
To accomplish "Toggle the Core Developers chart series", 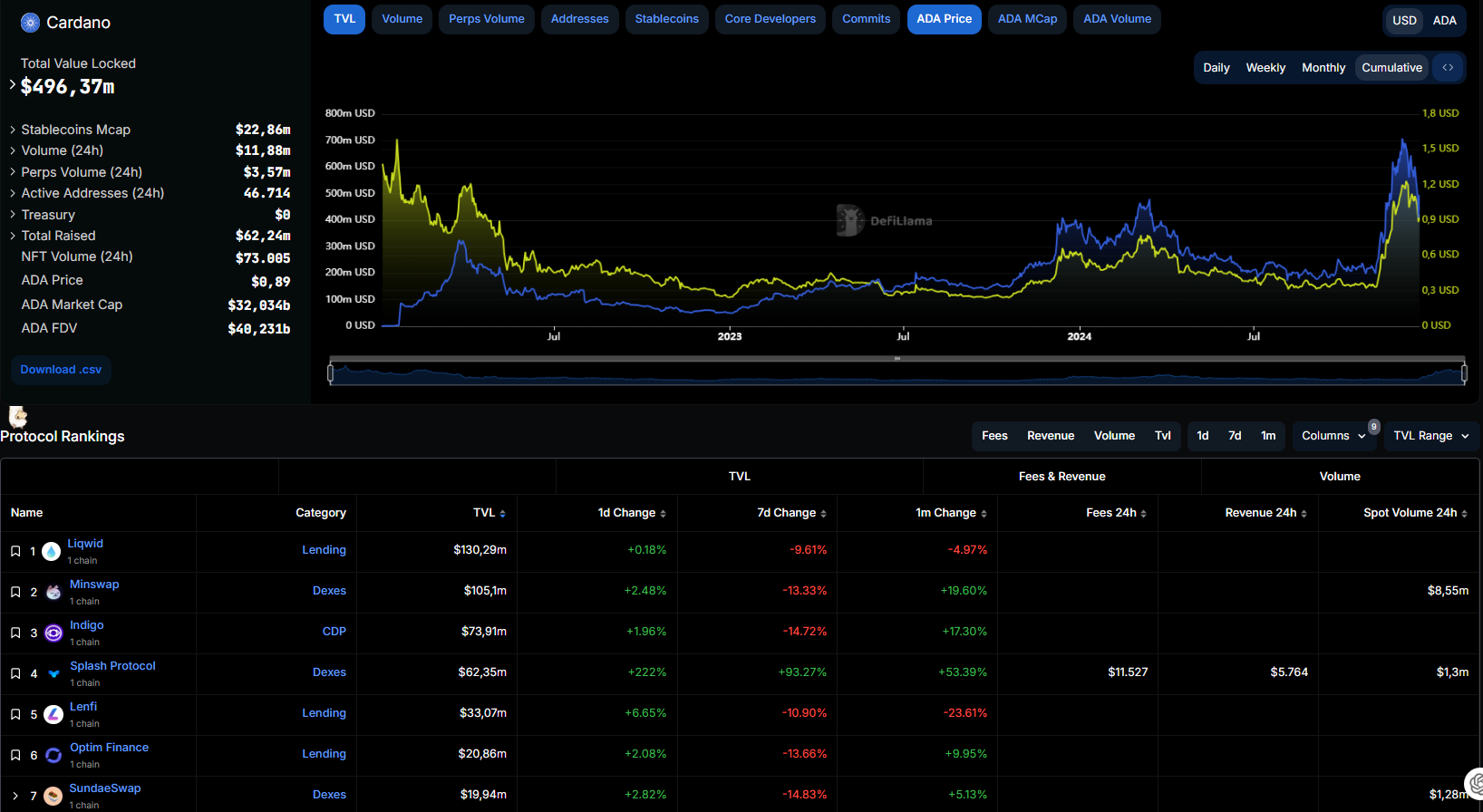I will [771, 19].
